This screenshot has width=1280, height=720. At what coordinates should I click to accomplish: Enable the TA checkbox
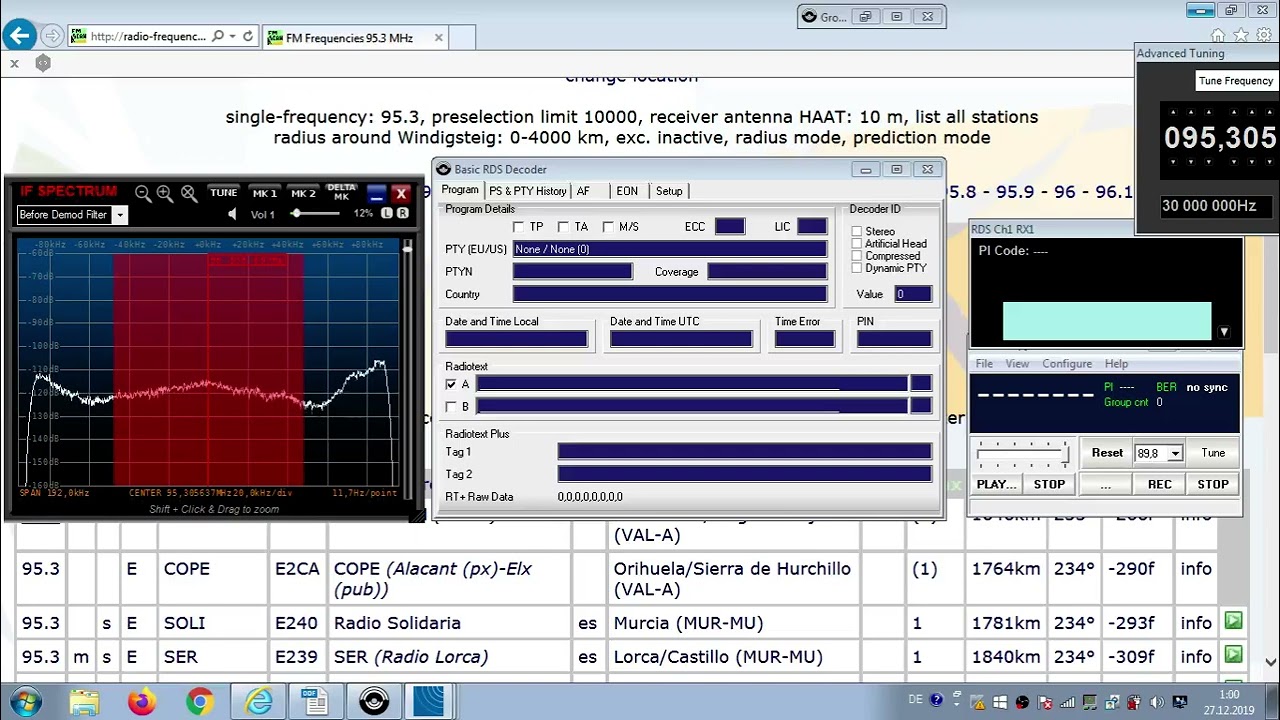(x=563, y=227)
